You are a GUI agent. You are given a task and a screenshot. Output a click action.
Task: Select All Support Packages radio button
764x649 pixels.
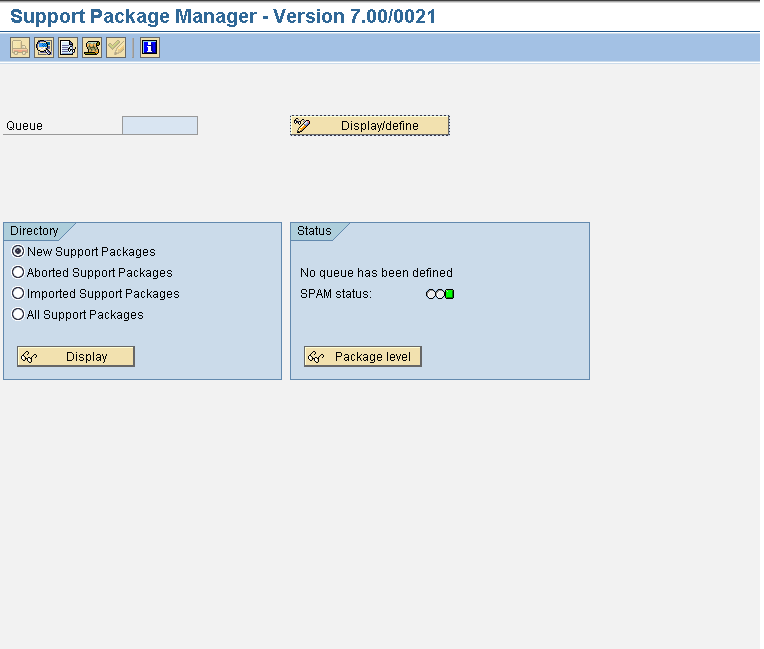18,314
